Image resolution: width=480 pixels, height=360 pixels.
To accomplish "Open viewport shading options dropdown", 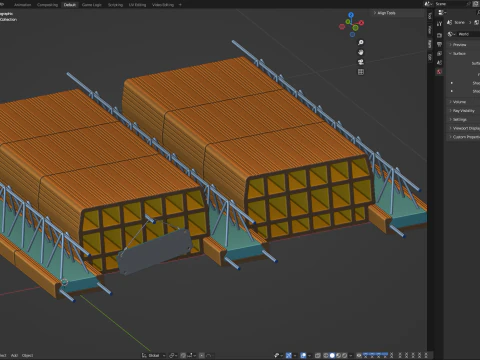I will click(x=350, y=355).
